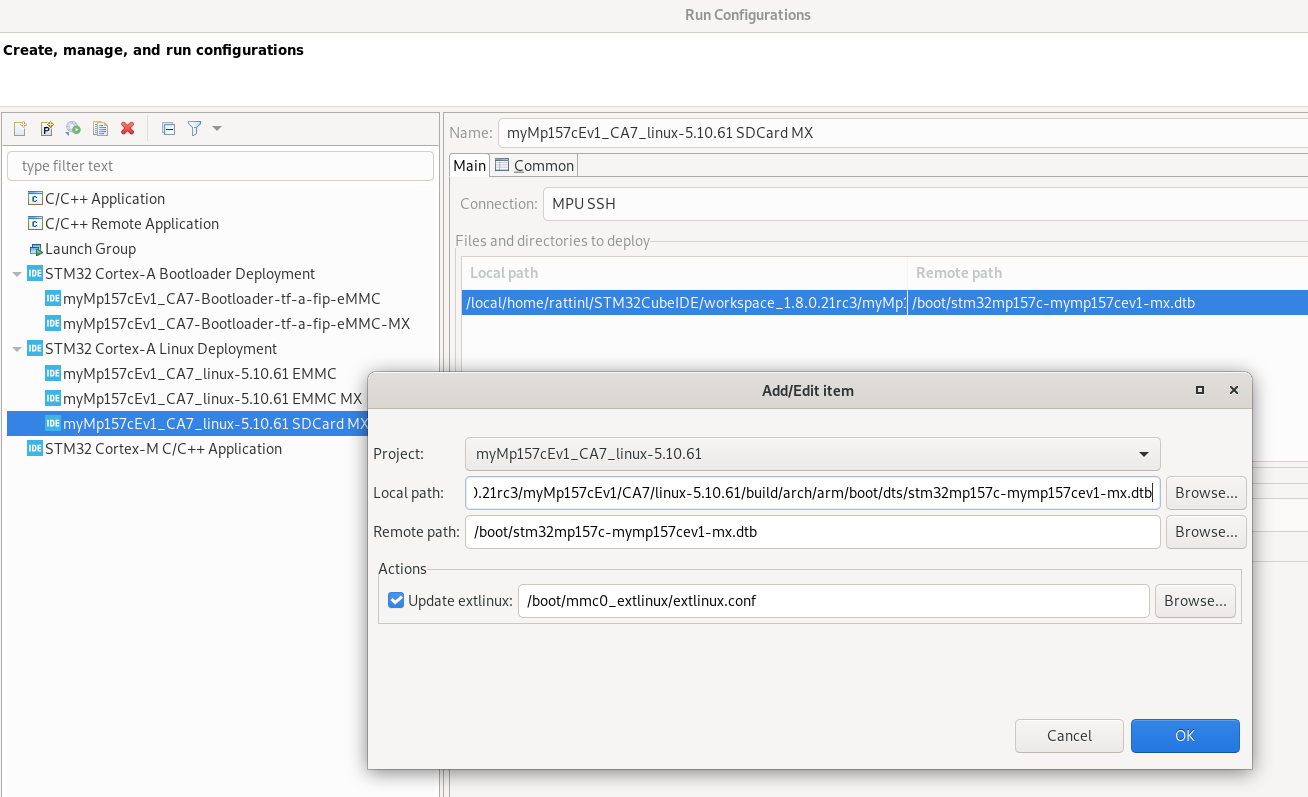Click Cancel in Add/Edit item dialog
The width and height of the screenshot is (1308, 797).
coord(1069,736)
